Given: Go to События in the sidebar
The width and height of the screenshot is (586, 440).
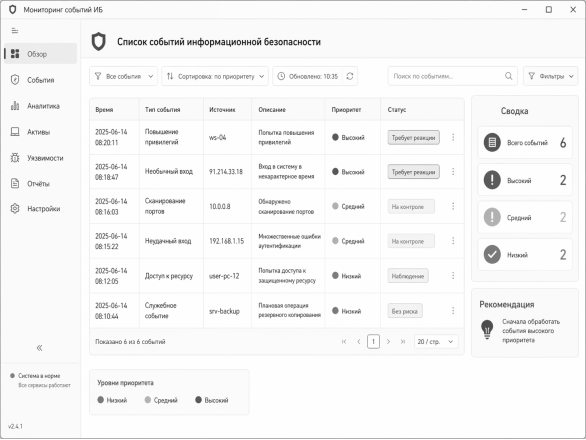Looking at the screenshot, I should 40,80.
